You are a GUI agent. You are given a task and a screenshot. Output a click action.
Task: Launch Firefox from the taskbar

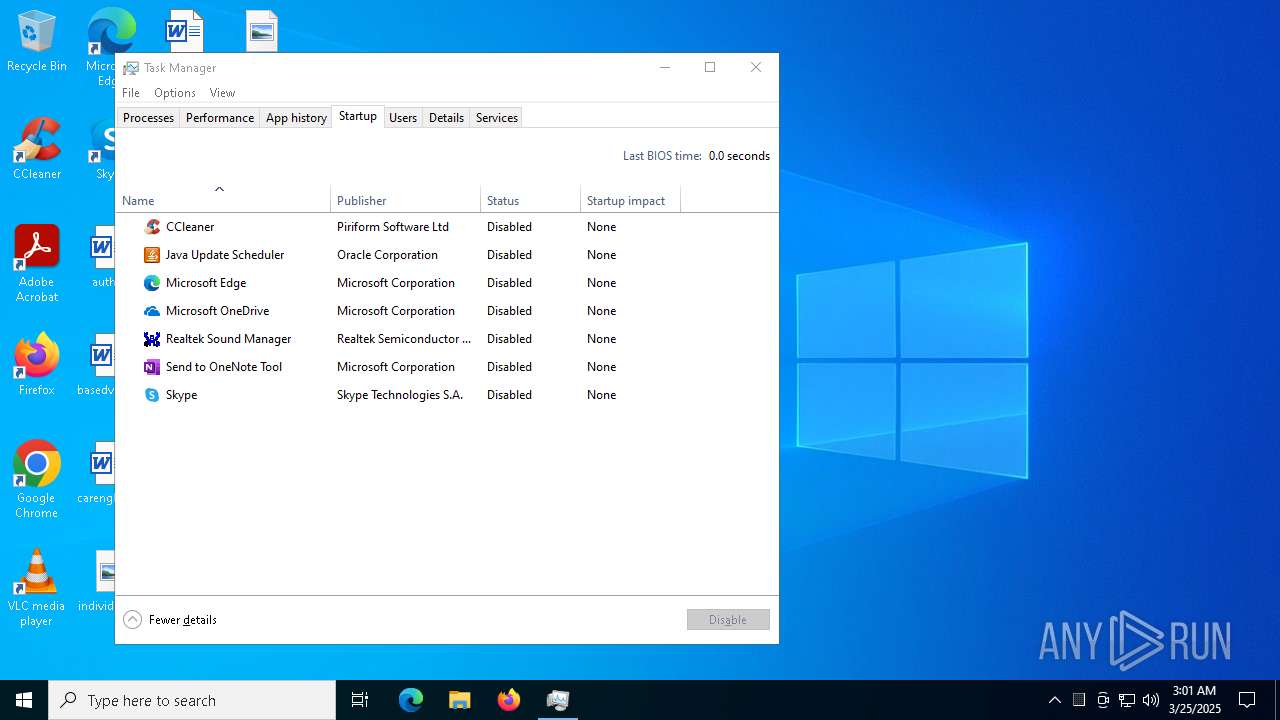tap(509, 700)
